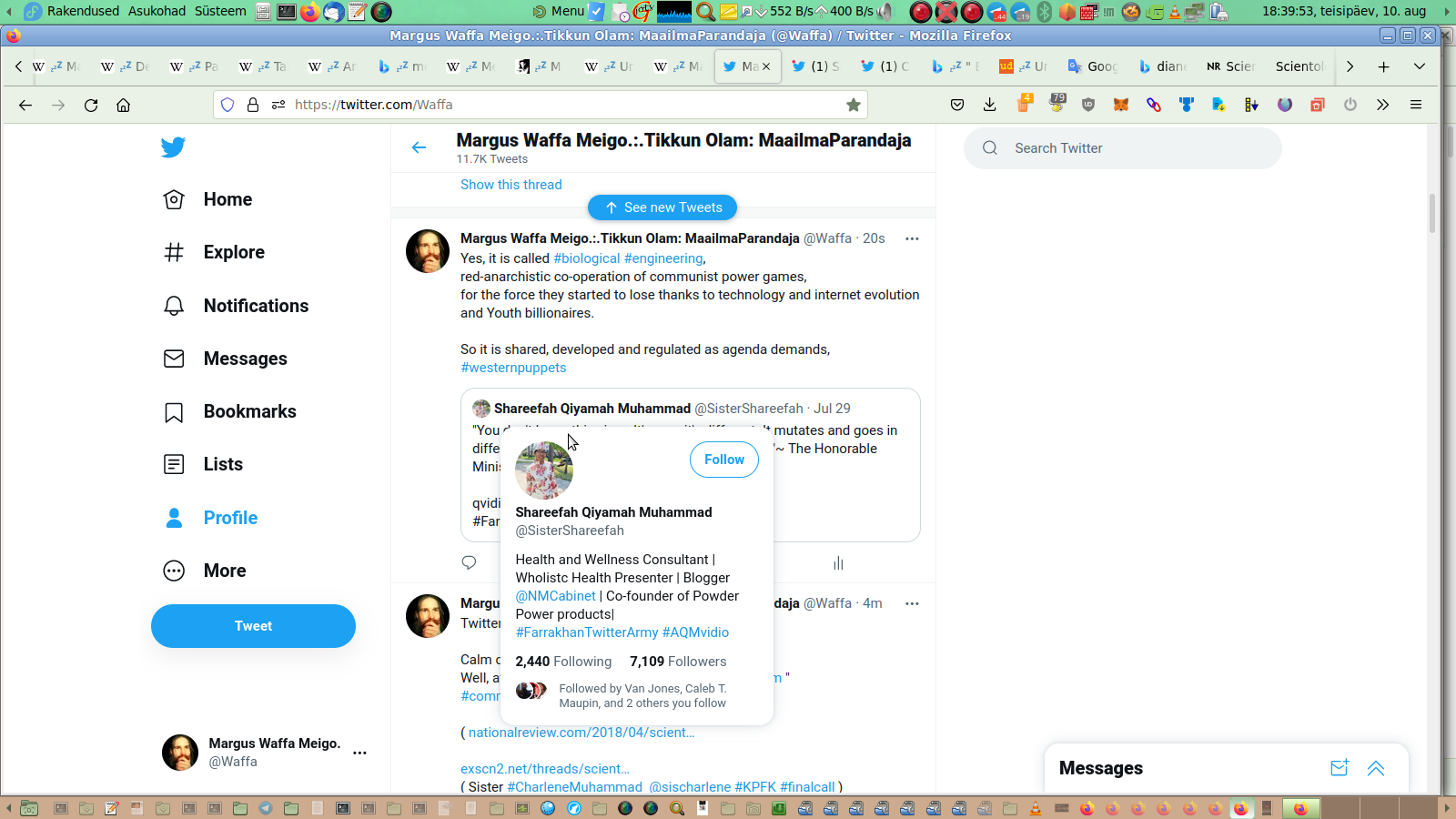The image size is (1456, 819).
Task: Switch to the Google Translate tab
Action: pos(1093,66)
